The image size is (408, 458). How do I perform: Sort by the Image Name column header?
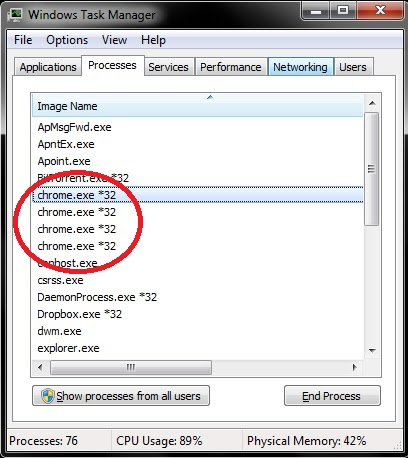[197, 106]
